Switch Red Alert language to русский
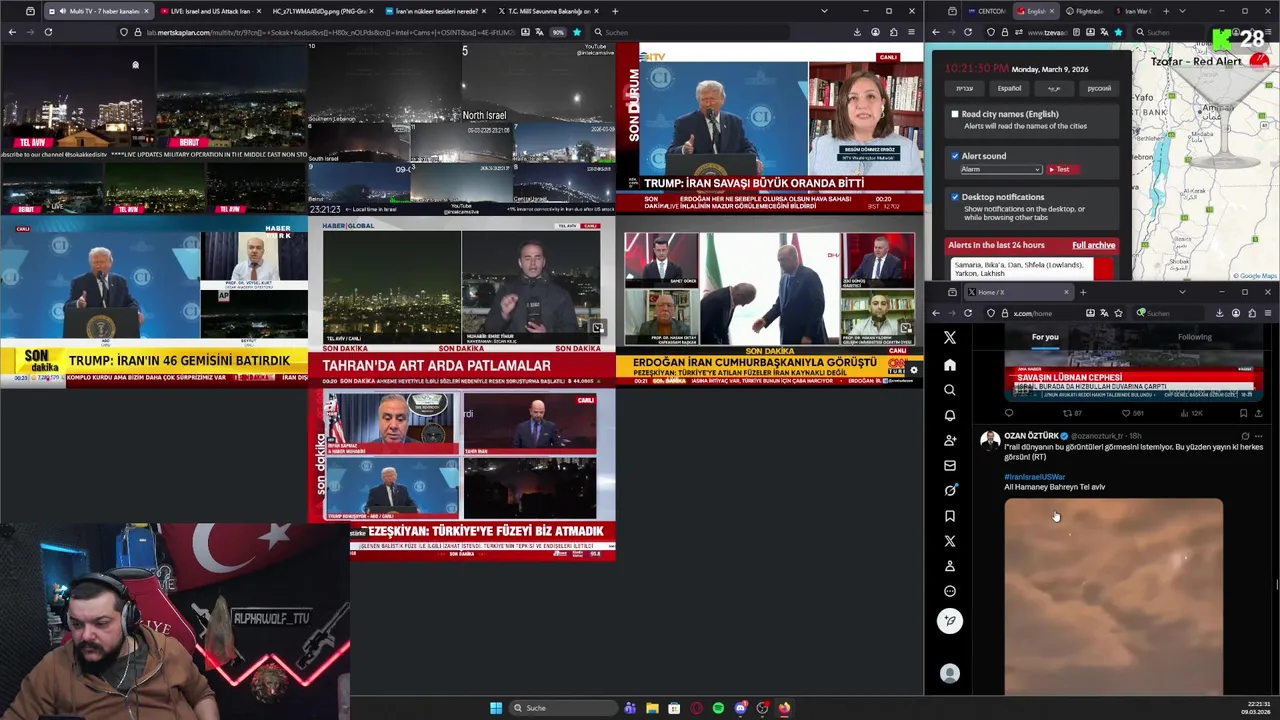The width and height of the screenshot is (1280, 720). click(1099, 88)
